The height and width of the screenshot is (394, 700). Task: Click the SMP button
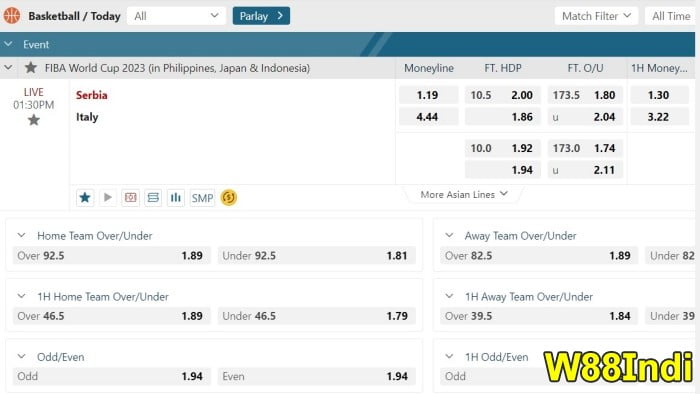click(202, 198)
